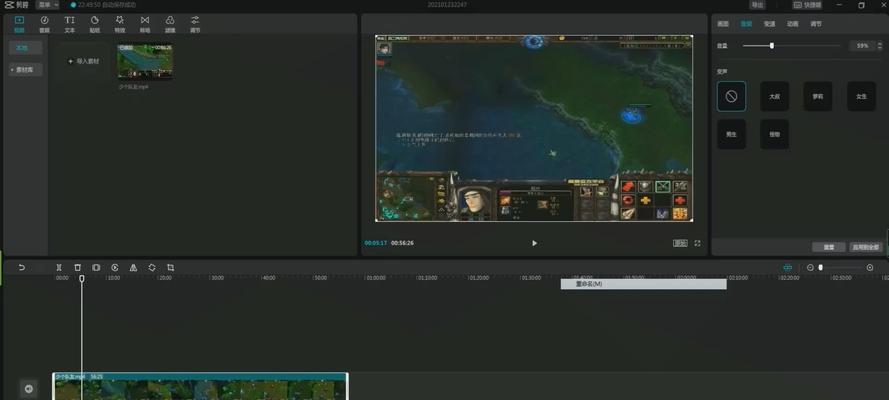Enter fullscreen preview mode
The width and height of the screenshot is (889, 400).
coord(697,243)
